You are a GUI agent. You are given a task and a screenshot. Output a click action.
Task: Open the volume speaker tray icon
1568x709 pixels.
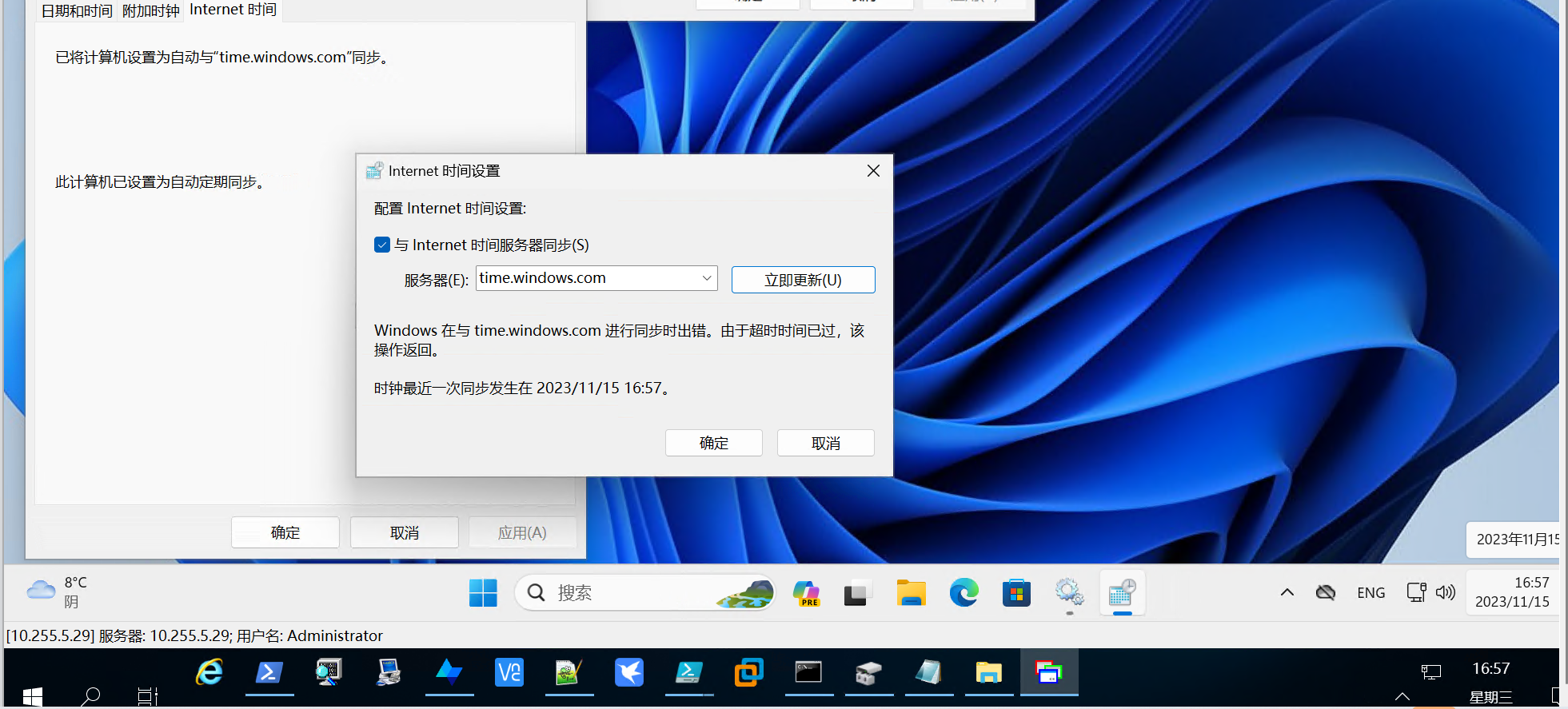point(1446,592)
